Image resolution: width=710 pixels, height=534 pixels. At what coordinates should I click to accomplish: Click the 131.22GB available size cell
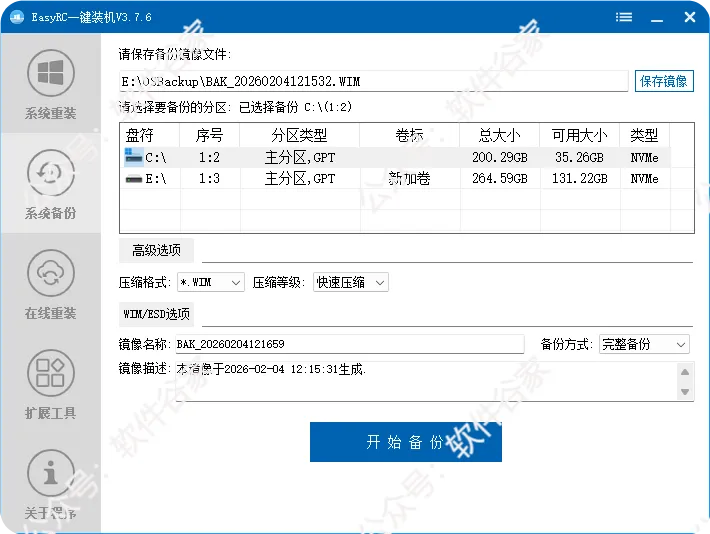pos(580,178)
